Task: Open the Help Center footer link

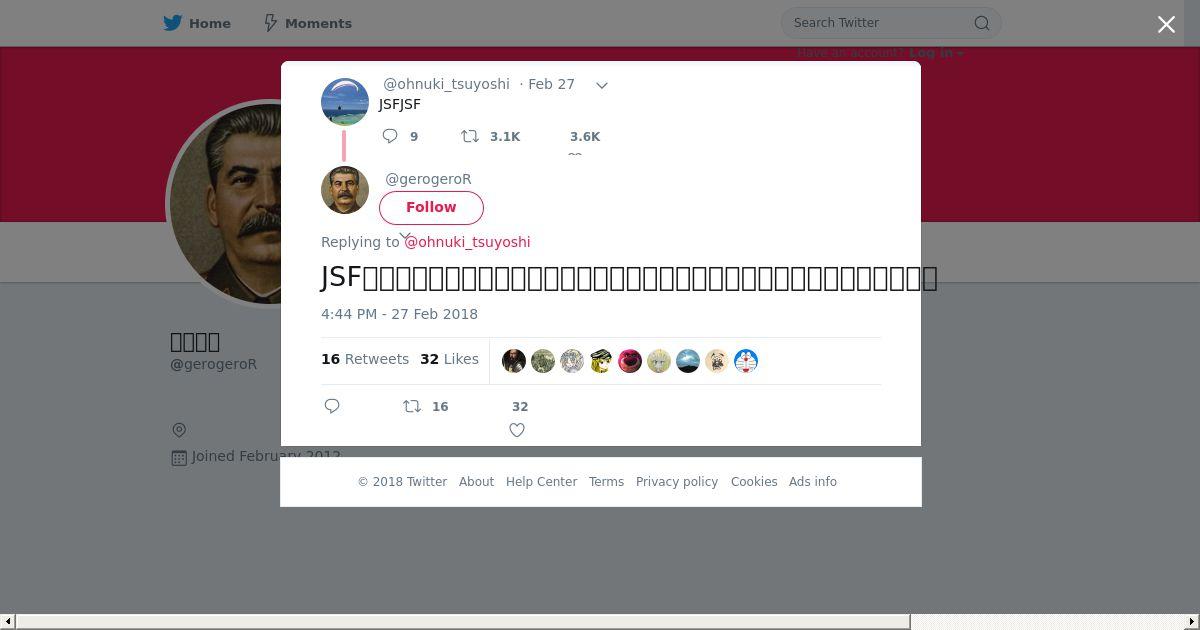Action: [541, 482]
